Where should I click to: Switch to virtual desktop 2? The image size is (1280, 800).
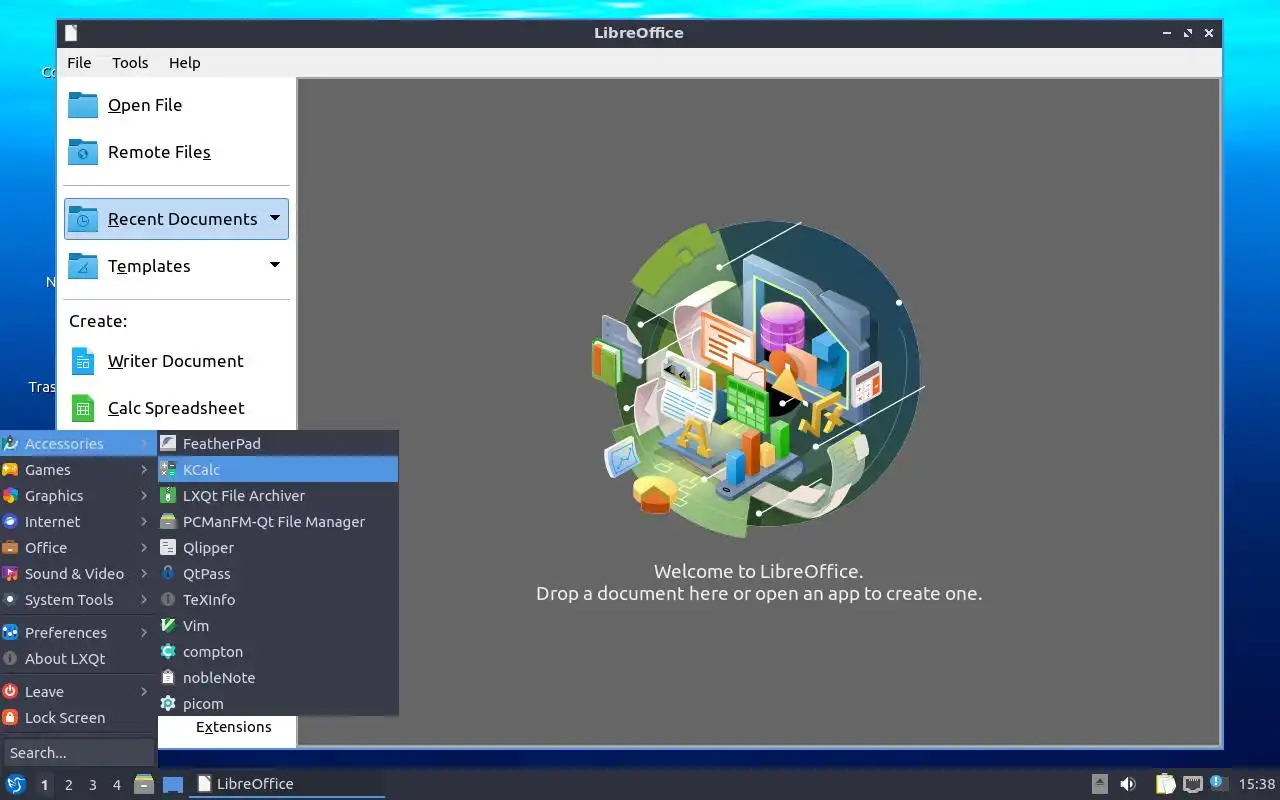[x=68, y=785]
